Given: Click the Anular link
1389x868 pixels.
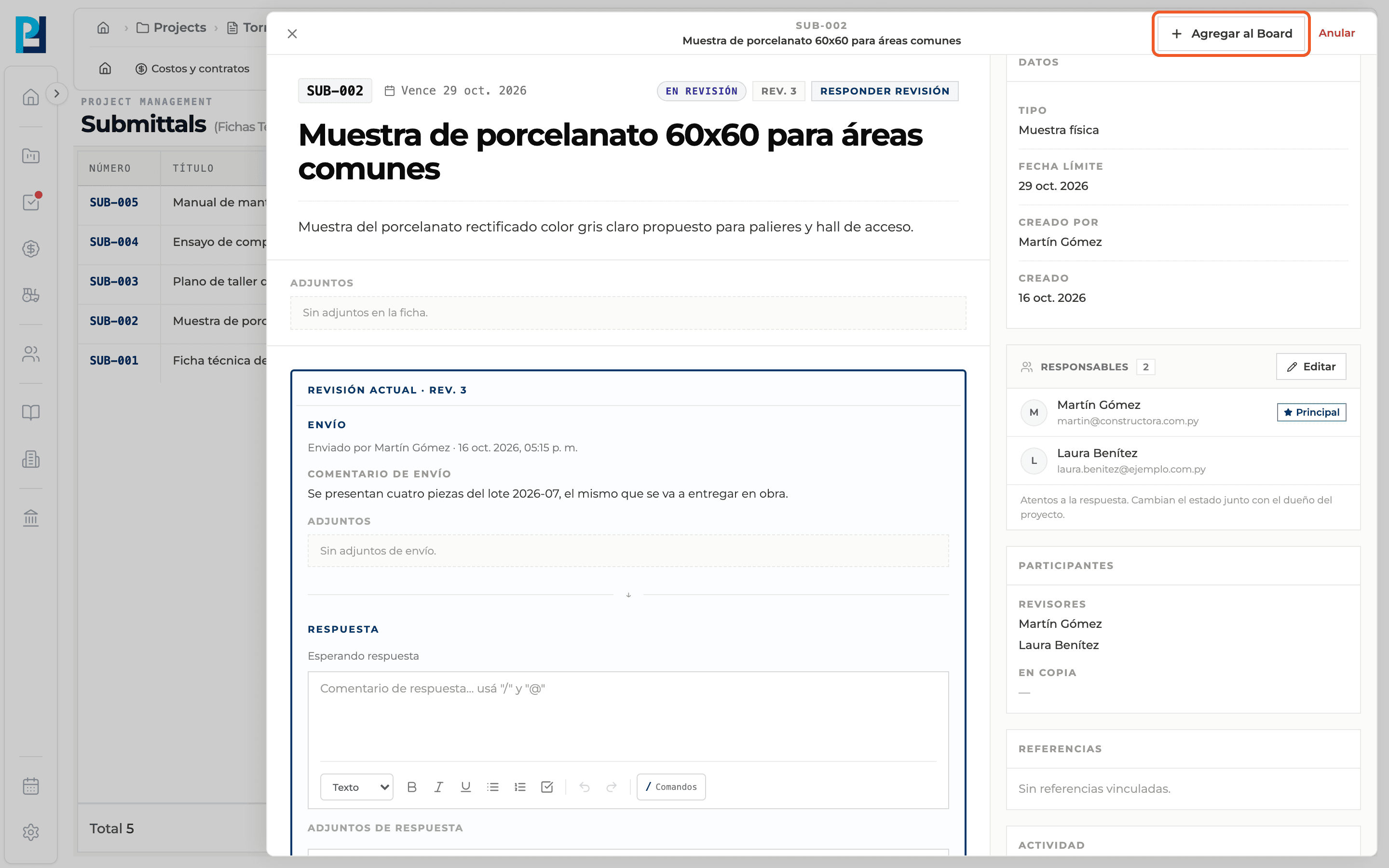Looking at the screenshot, I should [1336, 33].
